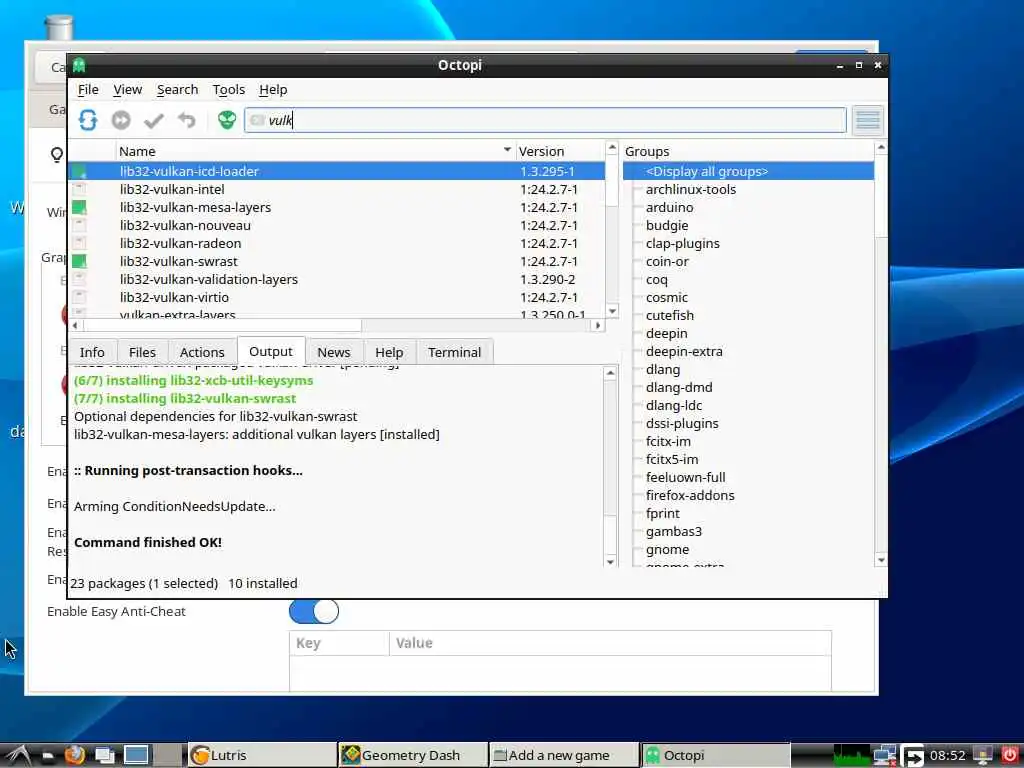The image size is (1024, 768).
Task: Click output pane scroll down arrow
Action: pyautogui.click(x=611, y=562)
